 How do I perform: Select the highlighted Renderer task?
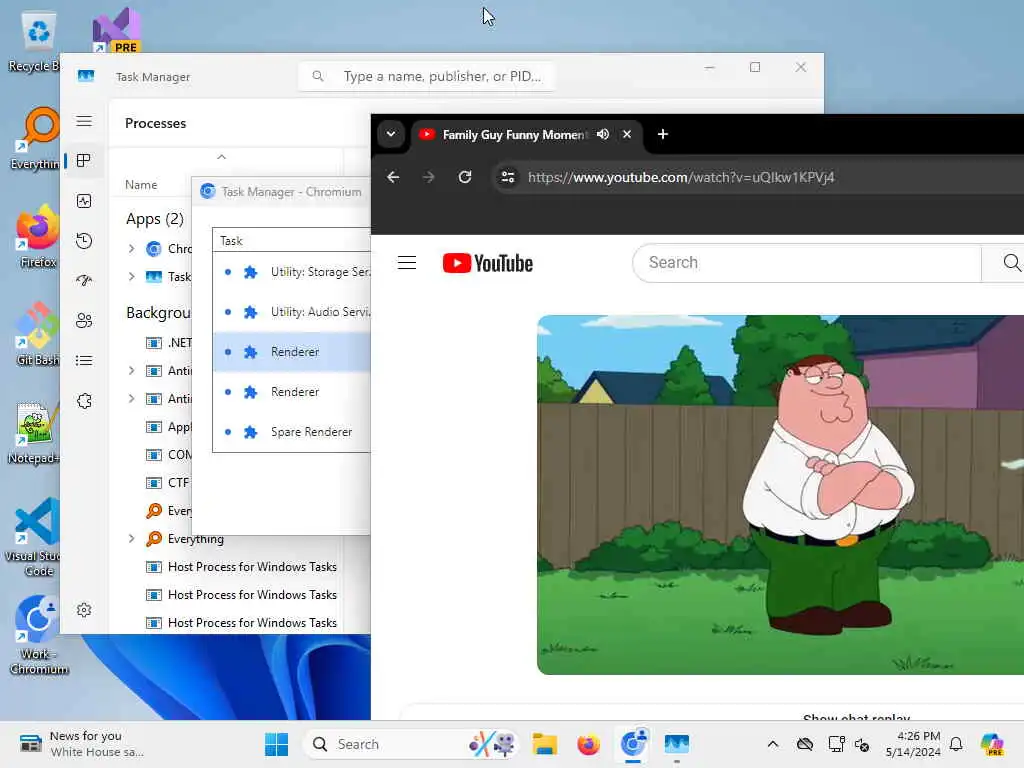click(292, 352)
